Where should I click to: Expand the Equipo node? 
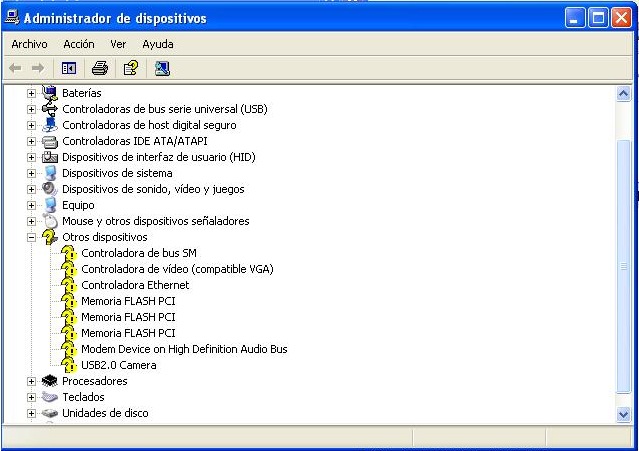pyautogui.click(x=31, y=205)
